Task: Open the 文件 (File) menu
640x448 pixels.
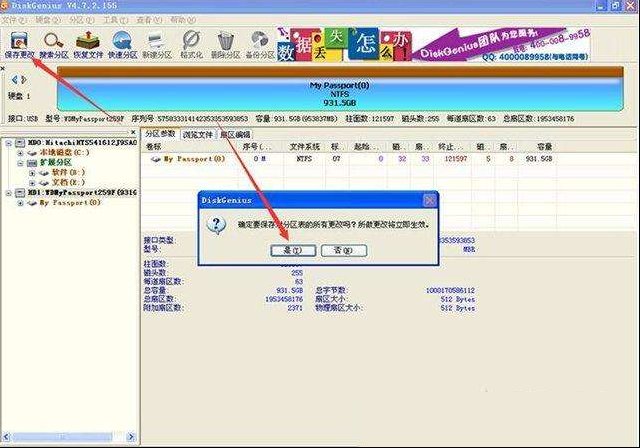Action: click(13, 20)
